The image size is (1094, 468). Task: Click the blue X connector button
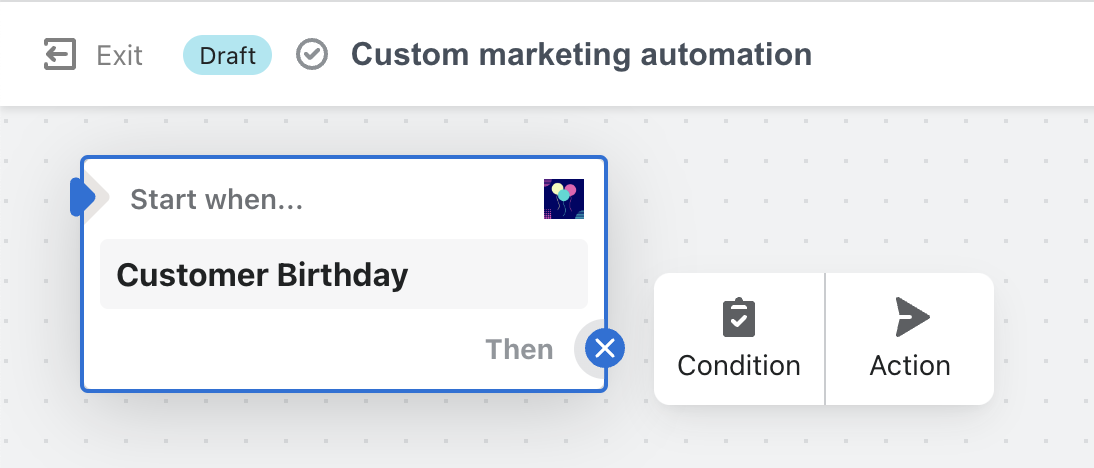604,348
